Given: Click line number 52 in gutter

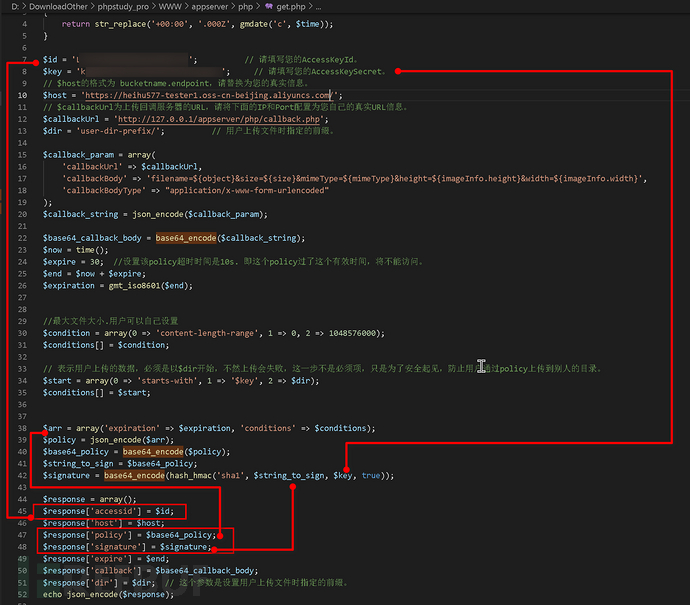Looking at the screenshot, I should (22, 594).
